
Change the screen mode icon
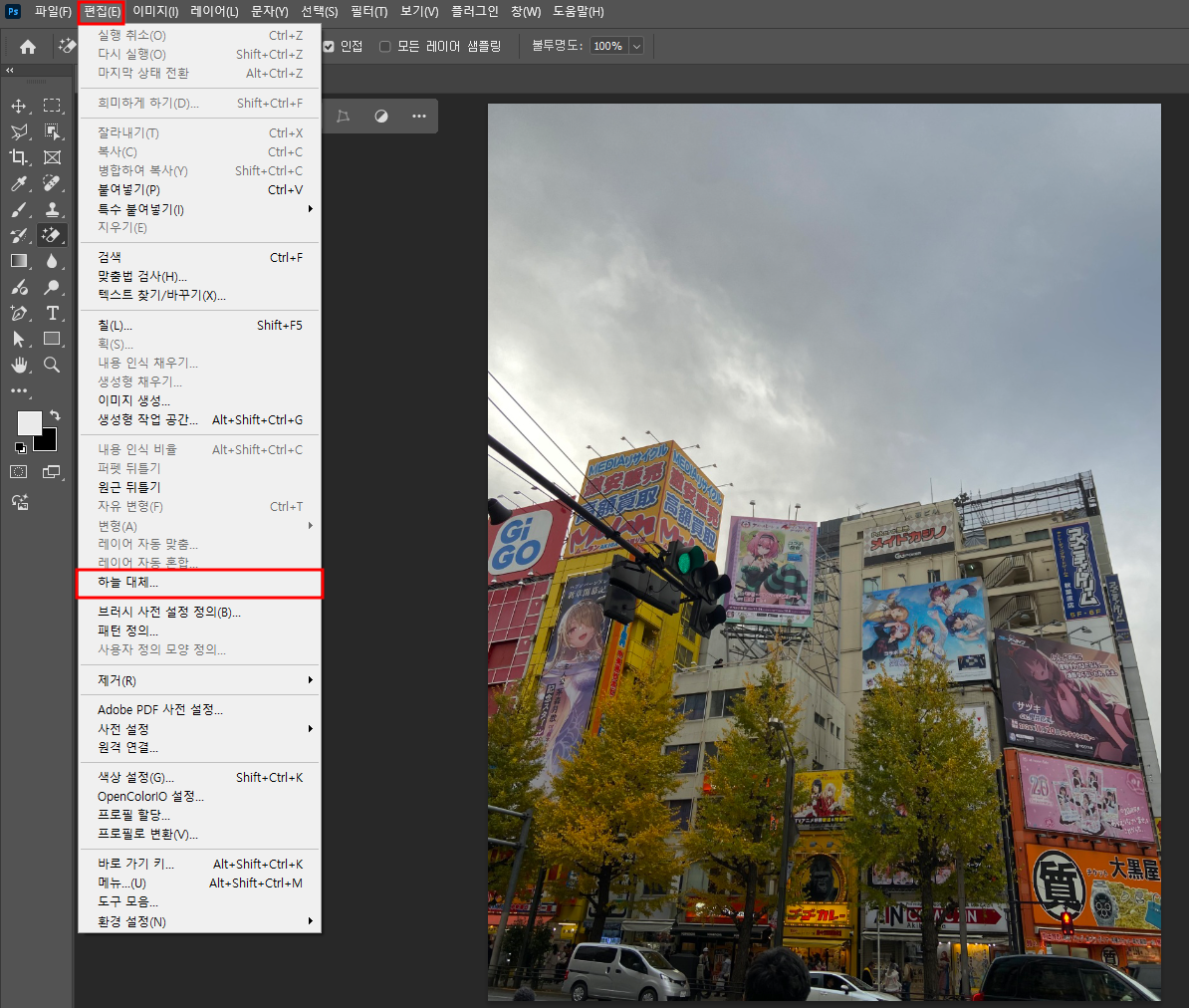51,472
